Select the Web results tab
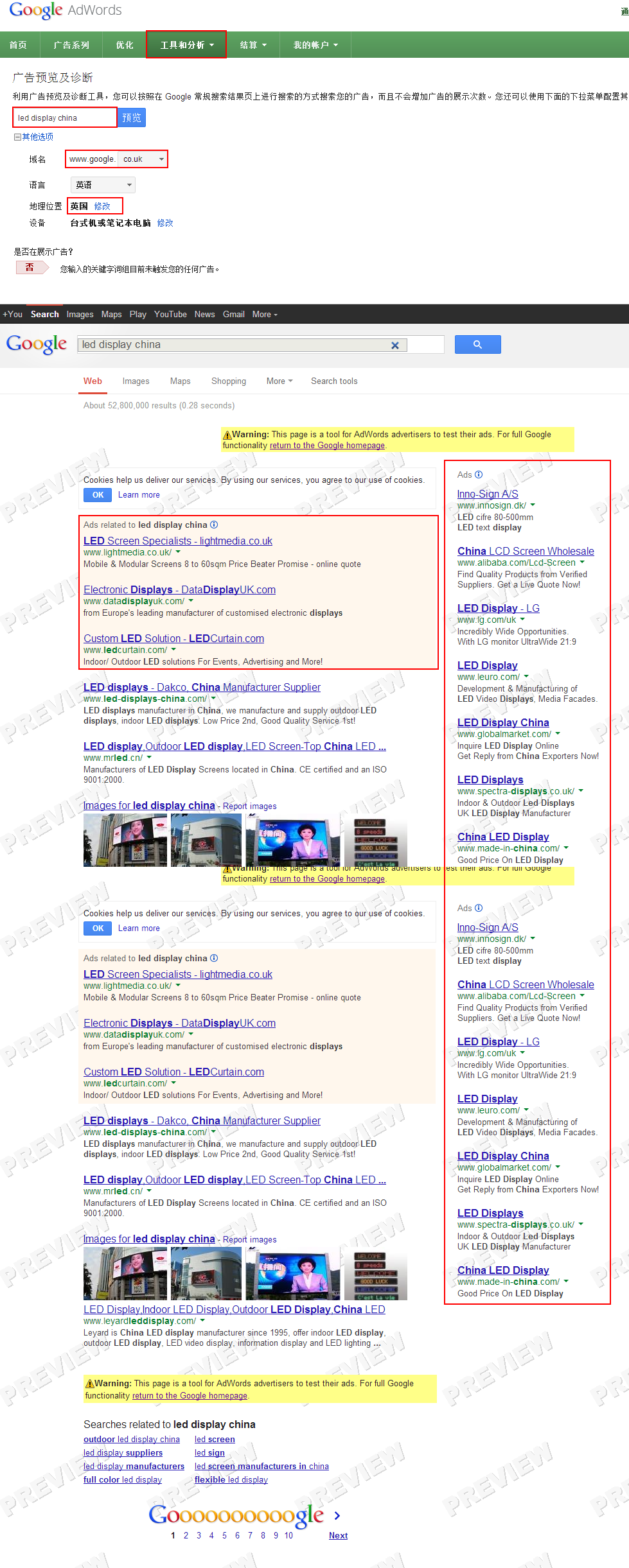 (93, 381)
